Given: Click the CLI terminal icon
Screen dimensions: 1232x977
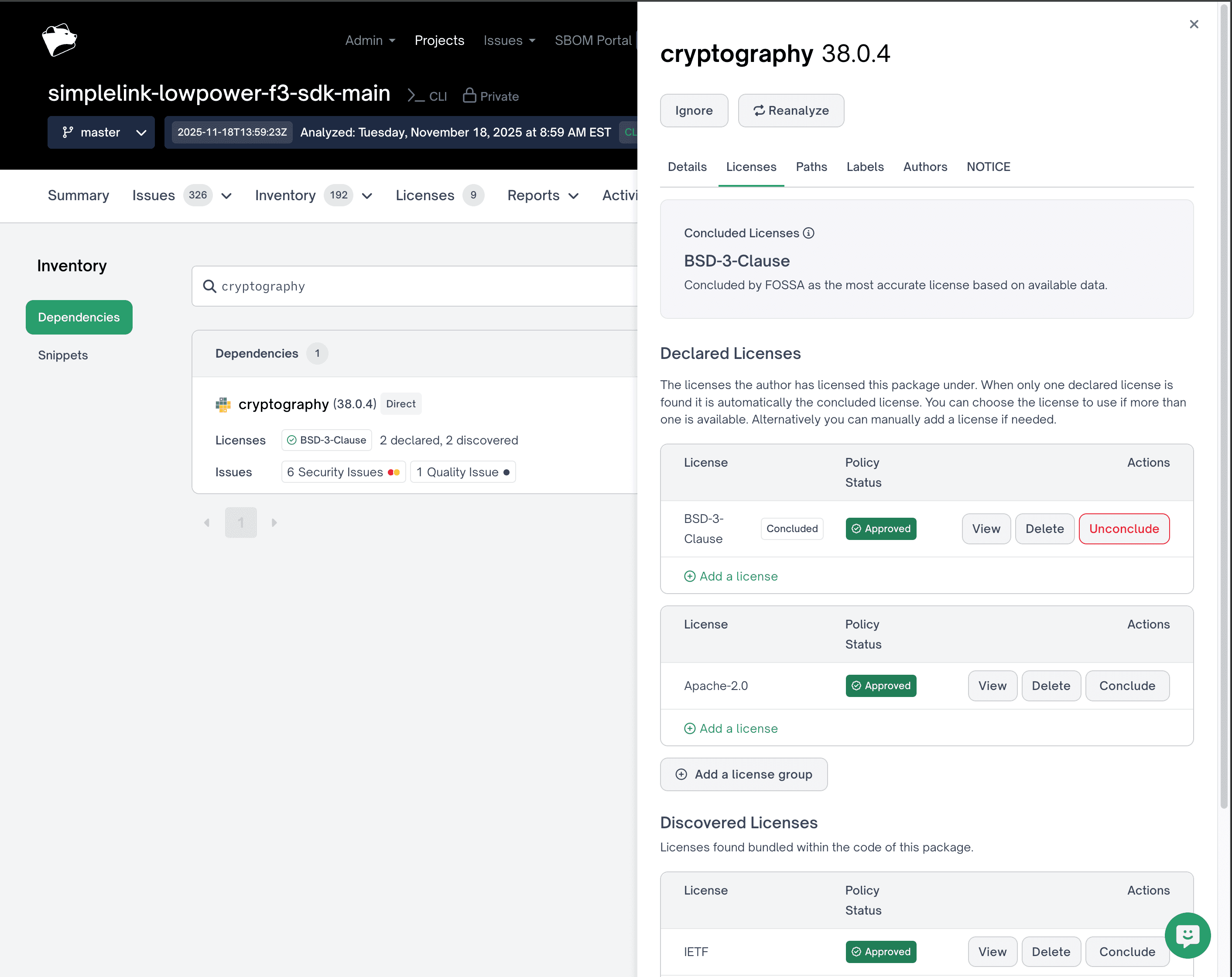Looking at the screenshot, I should [x=415, y=96].
